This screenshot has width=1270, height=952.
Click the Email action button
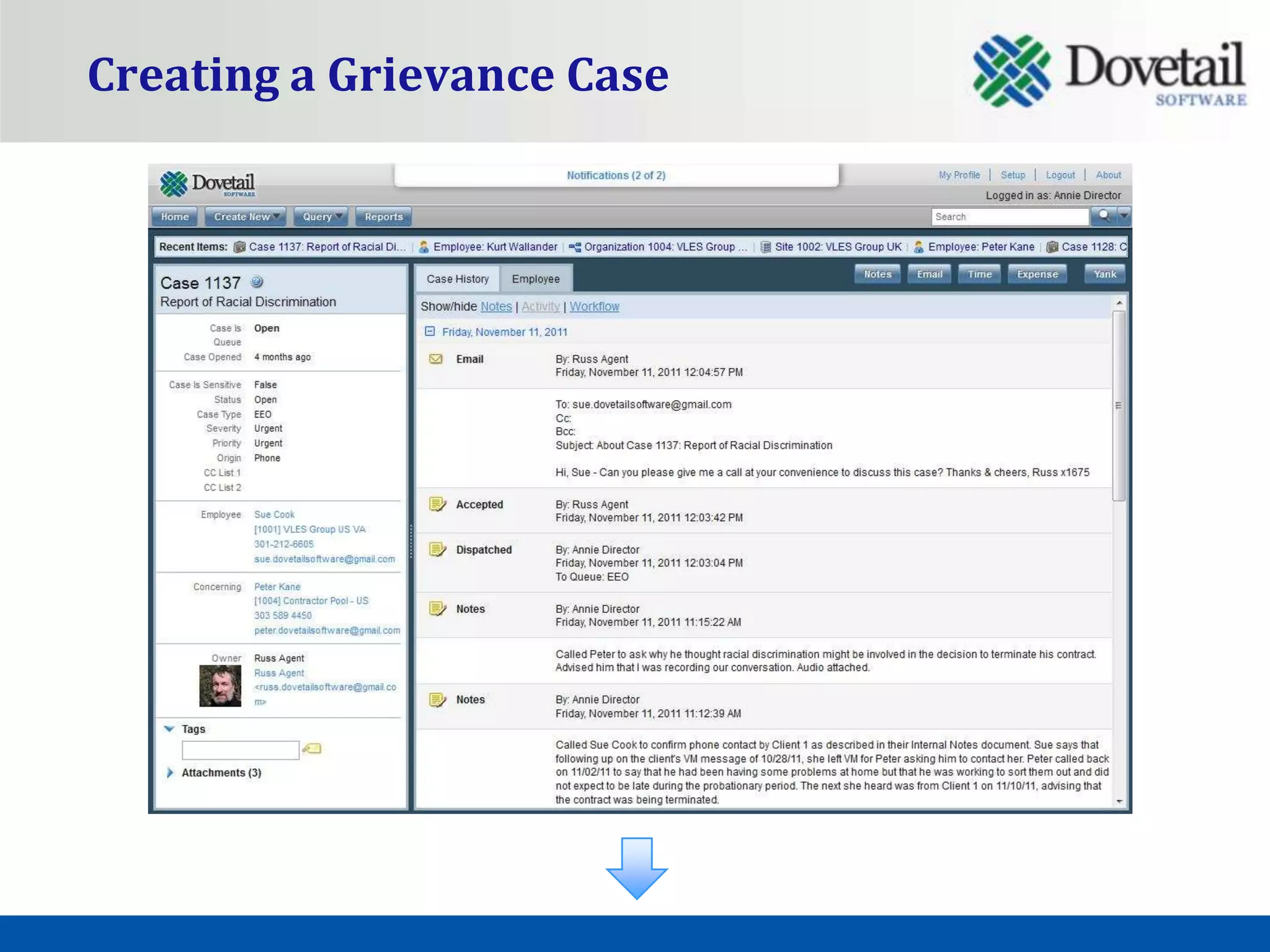click(x=930, y=274)
